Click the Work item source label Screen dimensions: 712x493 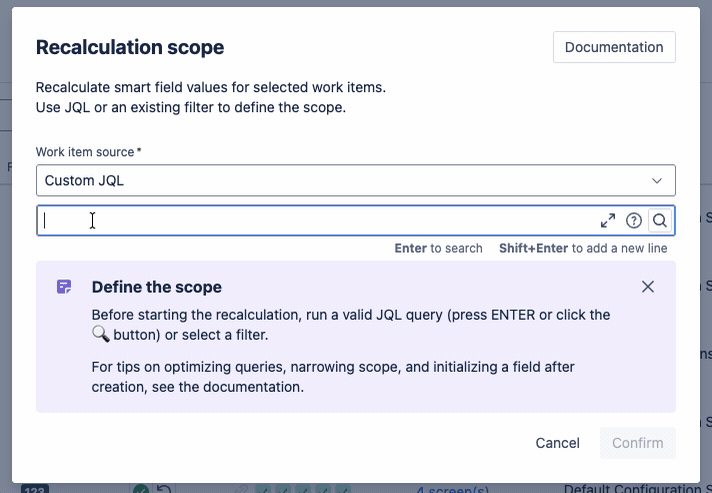[x=86, y=151]
